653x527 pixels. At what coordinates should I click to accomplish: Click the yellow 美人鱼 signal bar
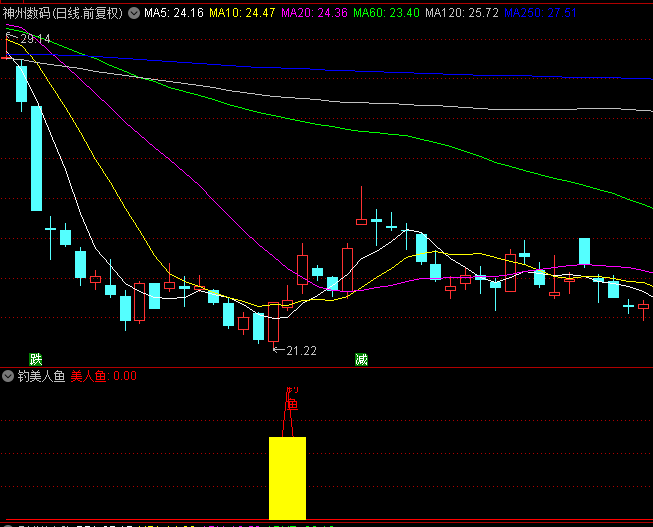coord(287,478)
